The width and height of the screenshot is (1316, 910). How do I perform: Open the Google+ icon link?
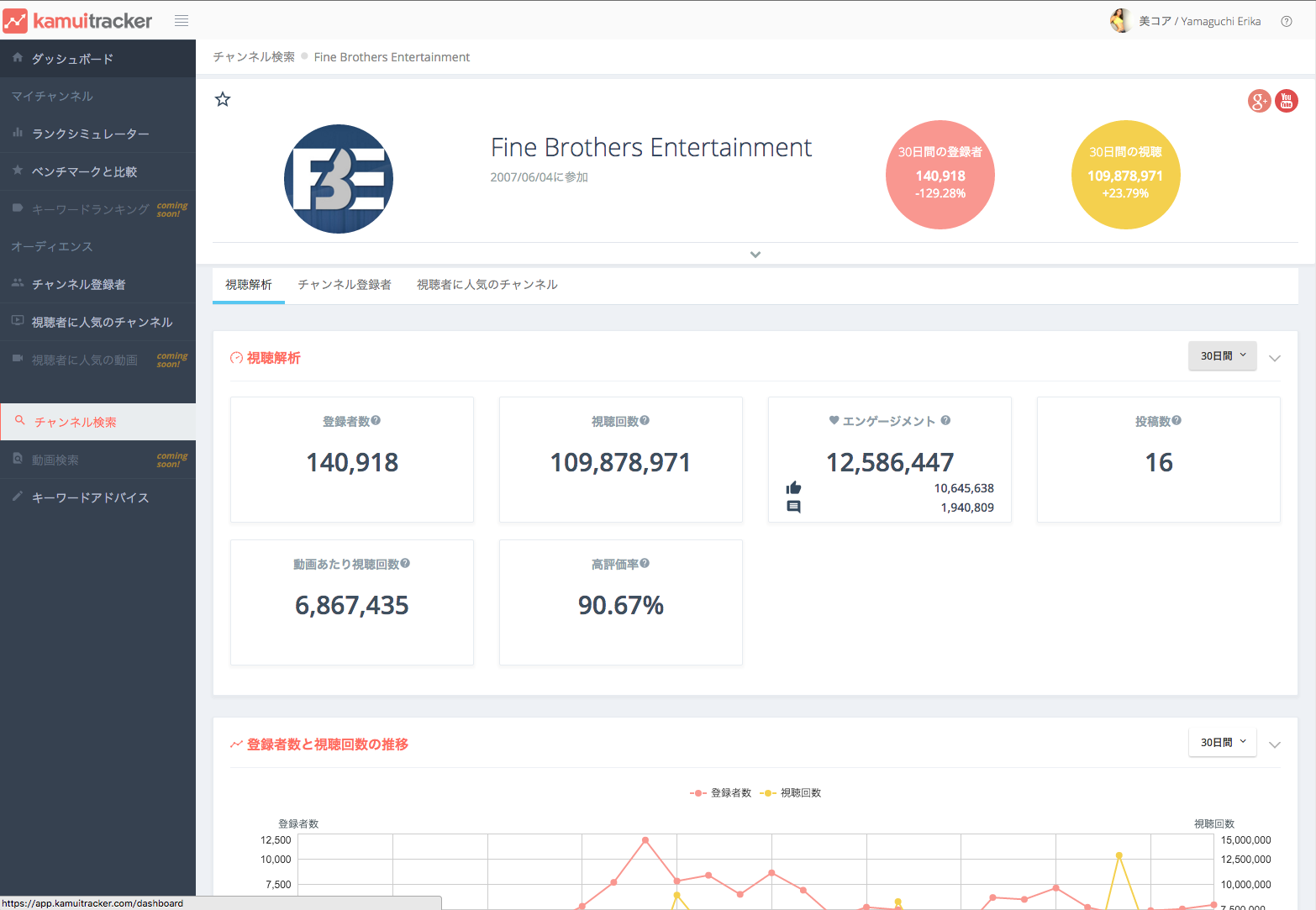point(1259,101)
